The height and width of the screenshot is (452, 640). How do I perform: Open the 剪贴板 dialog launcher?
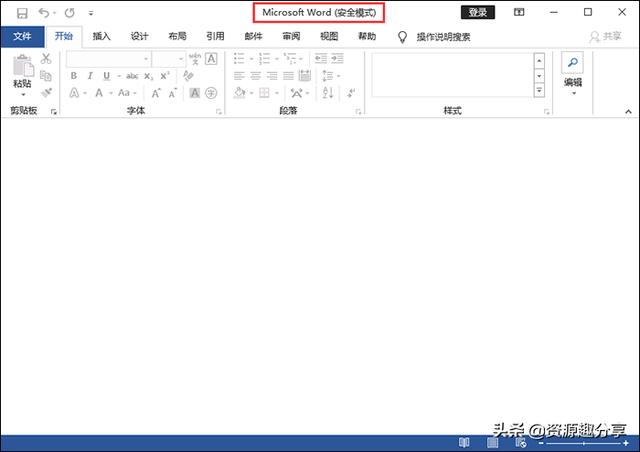pyautogui.click(x=53, y=111)
